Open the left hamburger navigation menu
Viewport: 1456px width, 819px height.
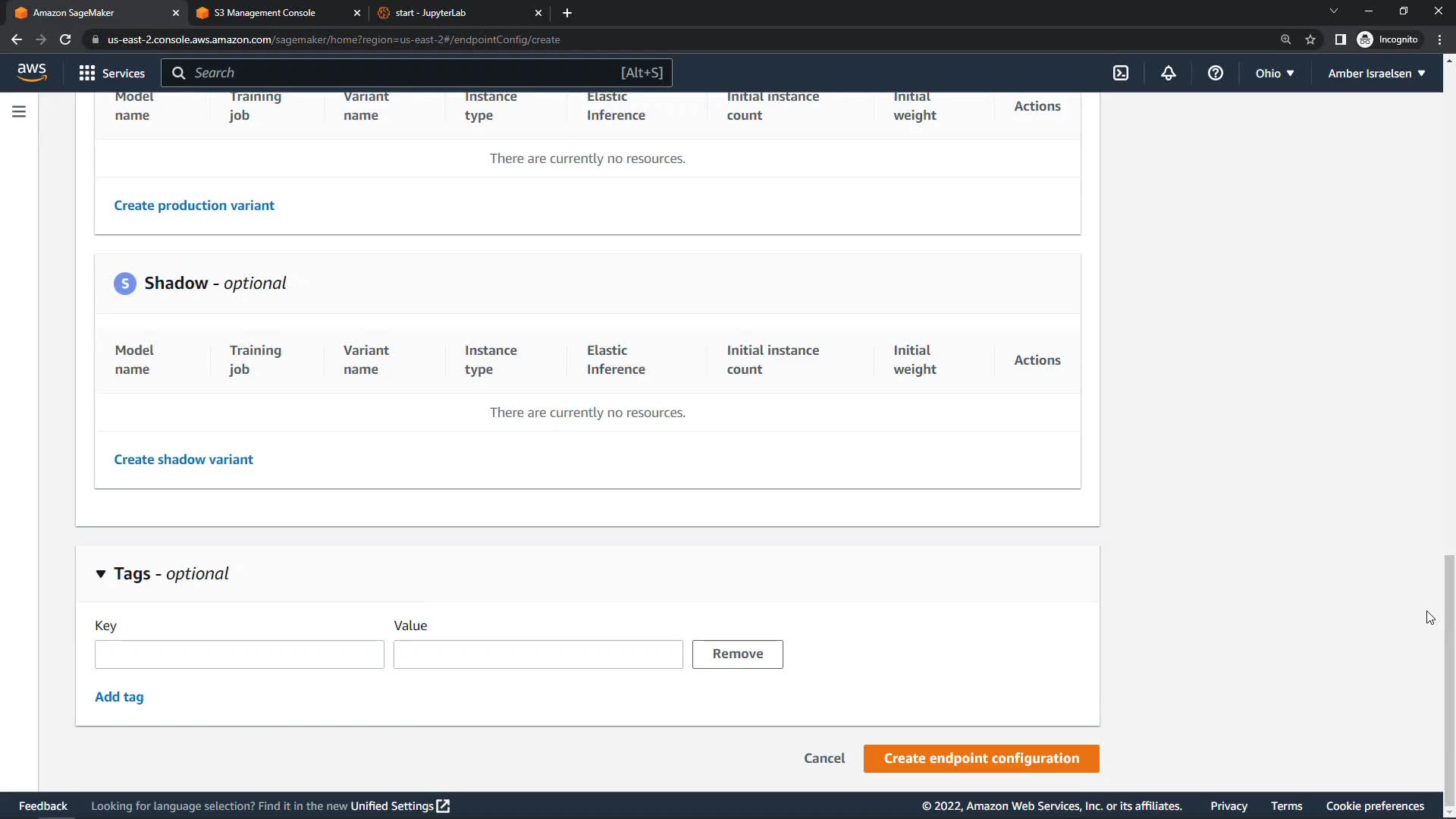19,112
